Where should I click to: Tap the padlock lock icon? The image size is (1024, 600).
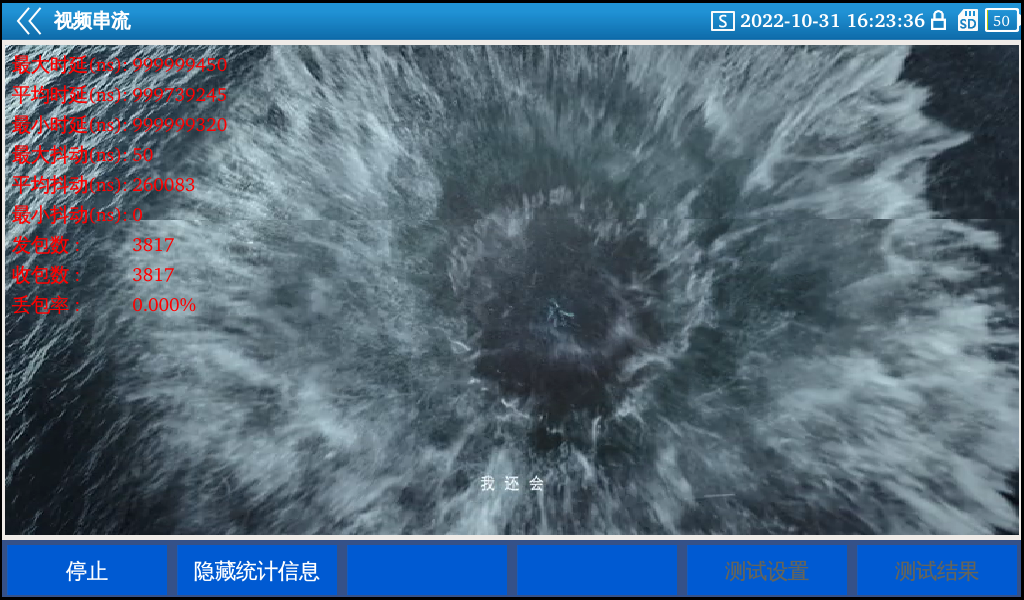click(938, 21)
